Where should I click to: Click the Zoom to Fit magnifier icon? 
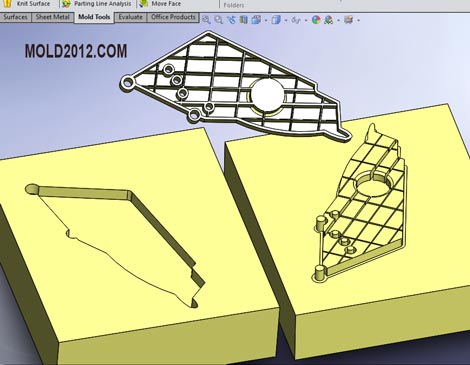[206, 20]
